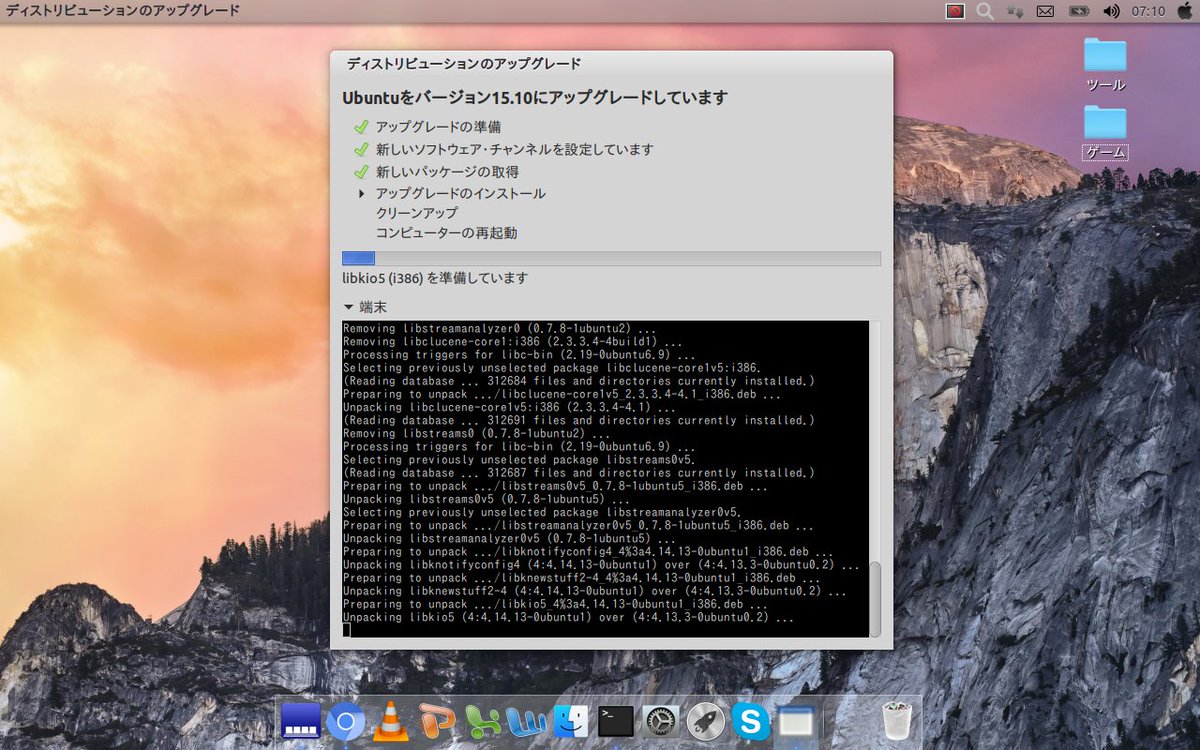Screen dimensions: 1200x750
Task: Select the ゲーム folder on desktop
Action: coord(1105,133)
